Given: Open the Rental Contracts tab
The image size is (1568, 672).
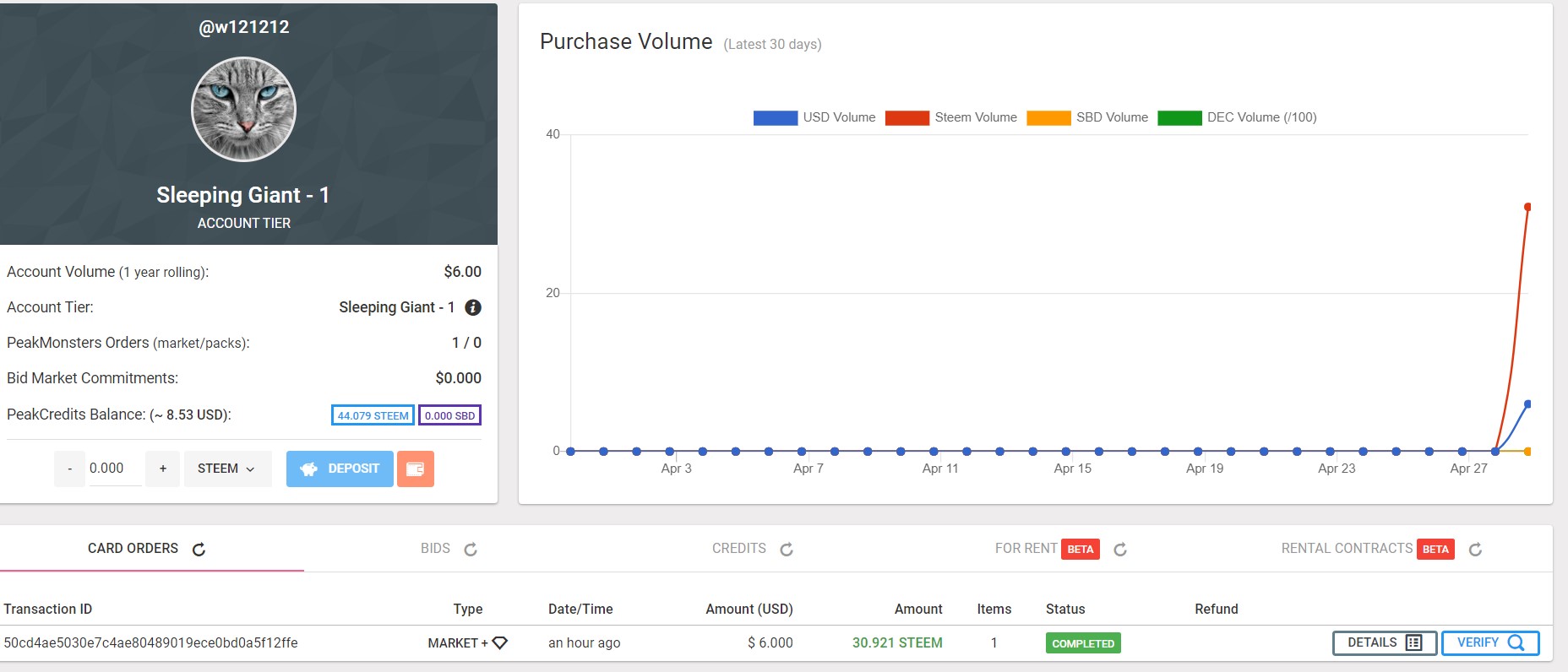Looking at the screenshot, I should pos(1346,549).
